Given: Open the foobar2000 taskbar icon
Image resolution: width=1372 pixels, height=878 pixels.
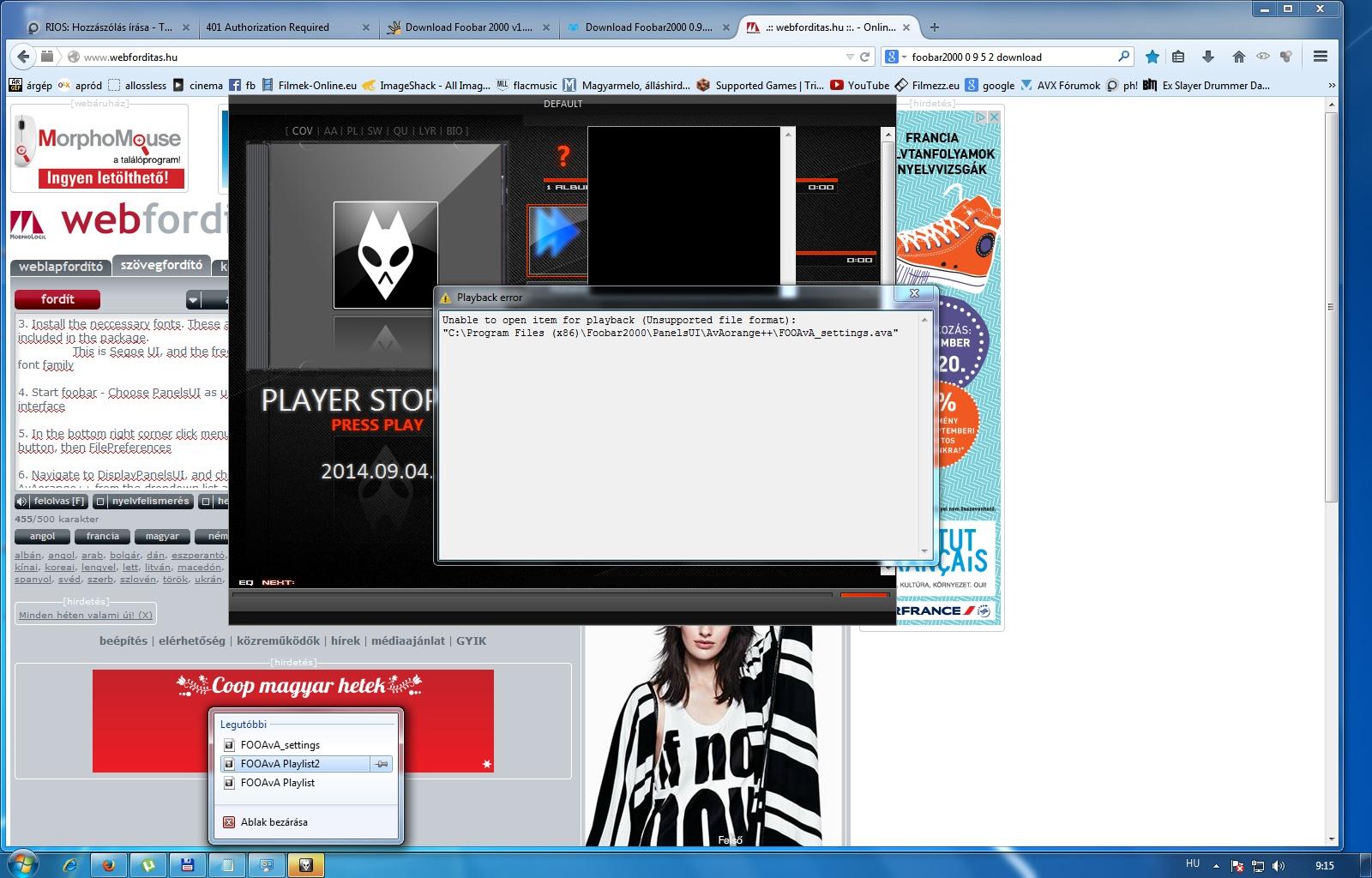Looking at the screenshot, I should (305, 864).
